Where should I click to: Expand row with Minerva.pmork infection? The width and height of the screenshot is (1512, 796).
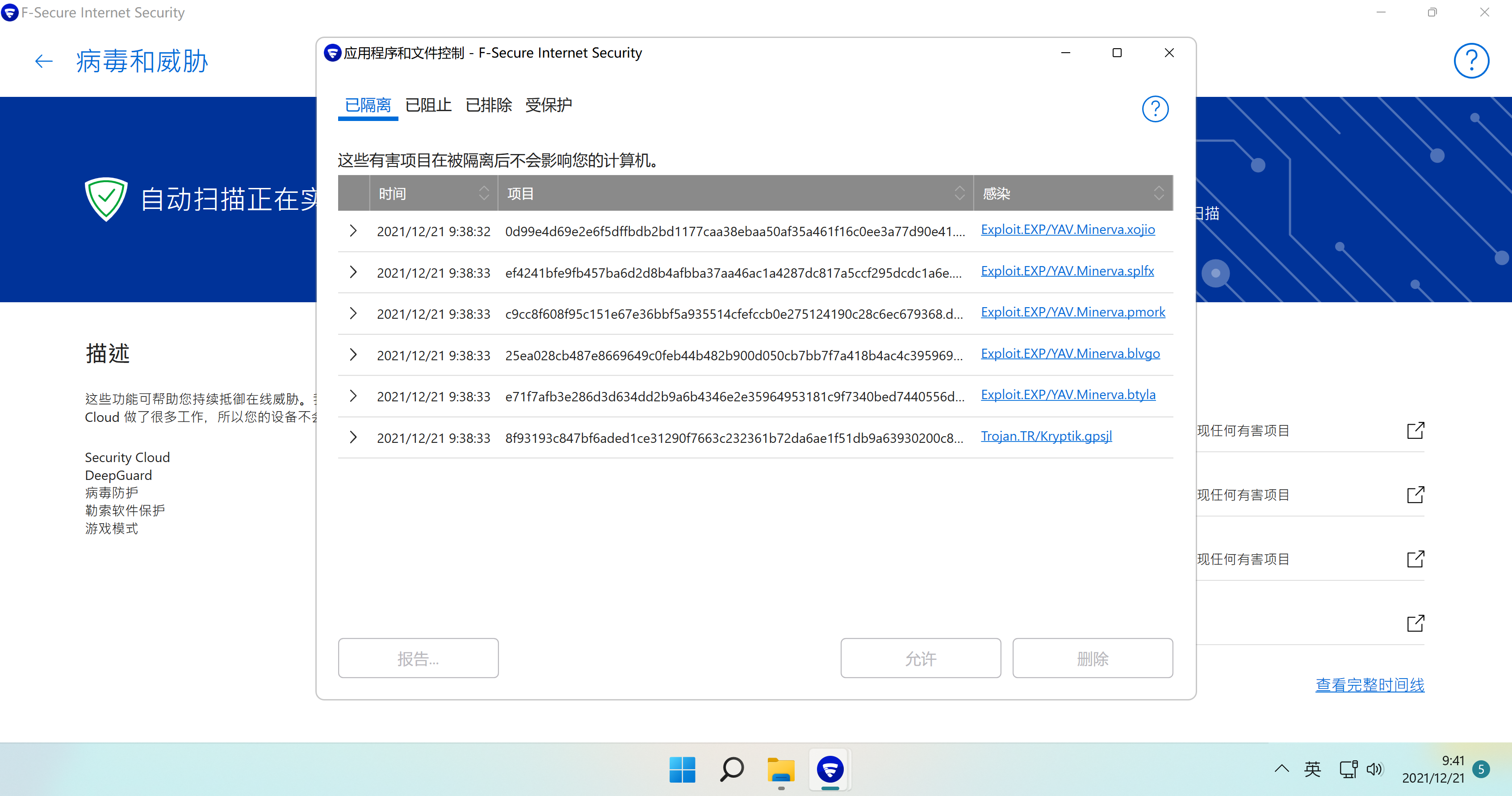pos(353,314)
